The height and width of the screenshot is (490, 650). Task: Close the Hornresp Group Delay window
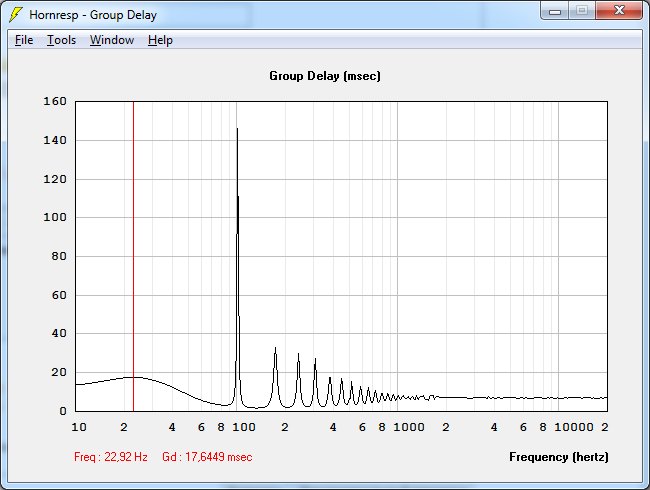[619, 11]
